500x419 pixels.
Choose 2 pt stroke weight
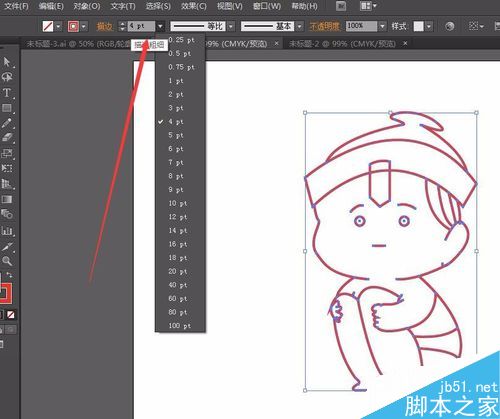[180, 94]
